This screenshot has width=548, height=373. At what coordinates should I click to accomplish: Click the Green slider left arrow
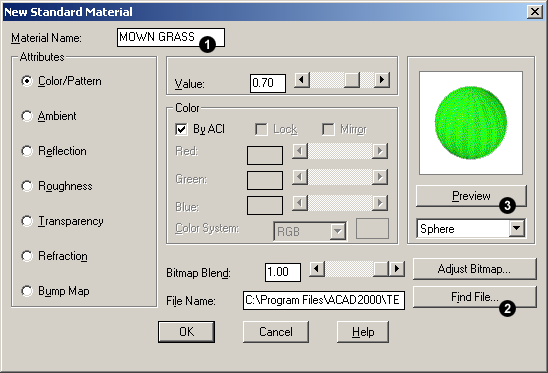[300, 177]
